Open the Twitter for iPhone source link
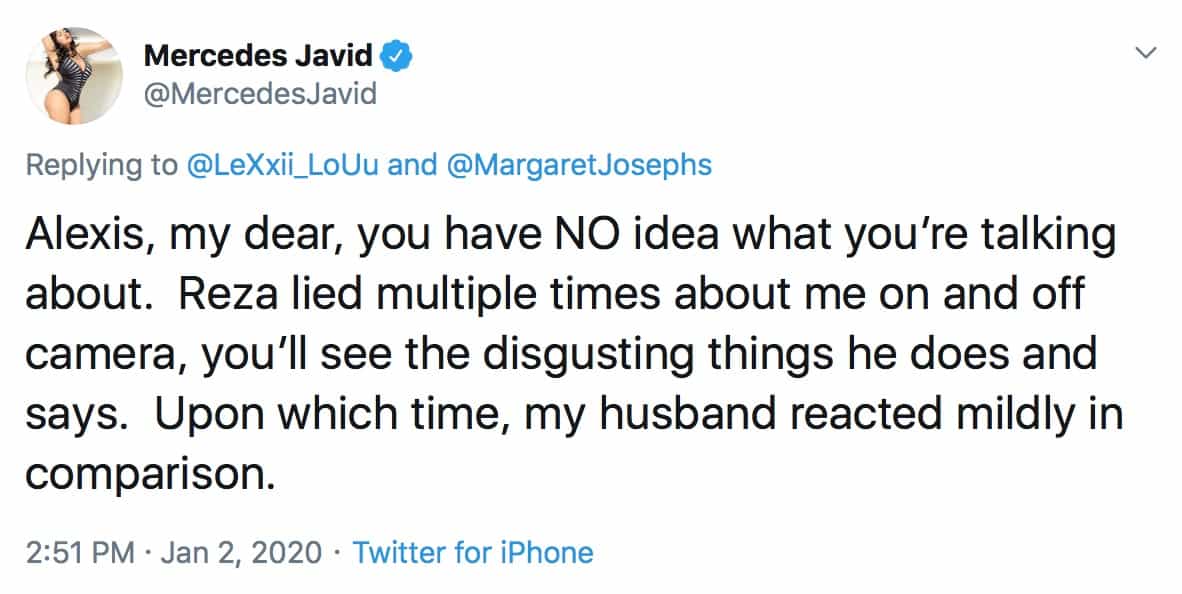1182x594 pixels. (x=473, y=551)
